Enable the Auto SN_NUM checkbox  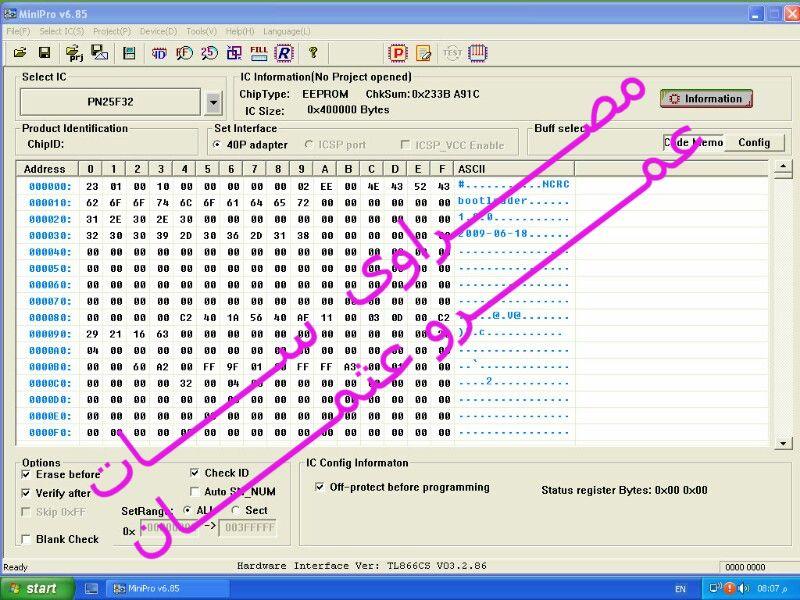point(194,491)
